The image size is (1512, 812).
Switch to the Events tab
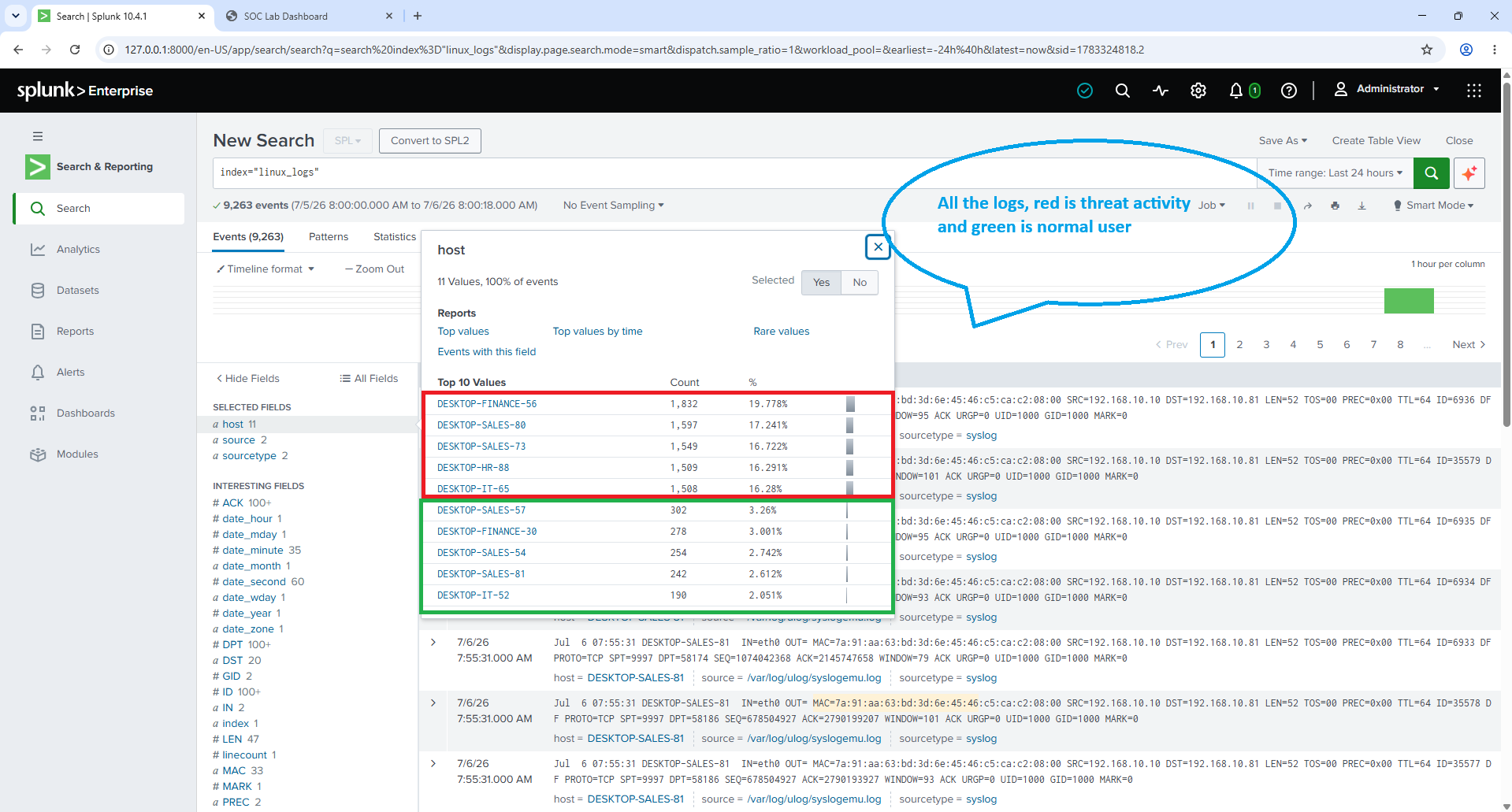248,237
